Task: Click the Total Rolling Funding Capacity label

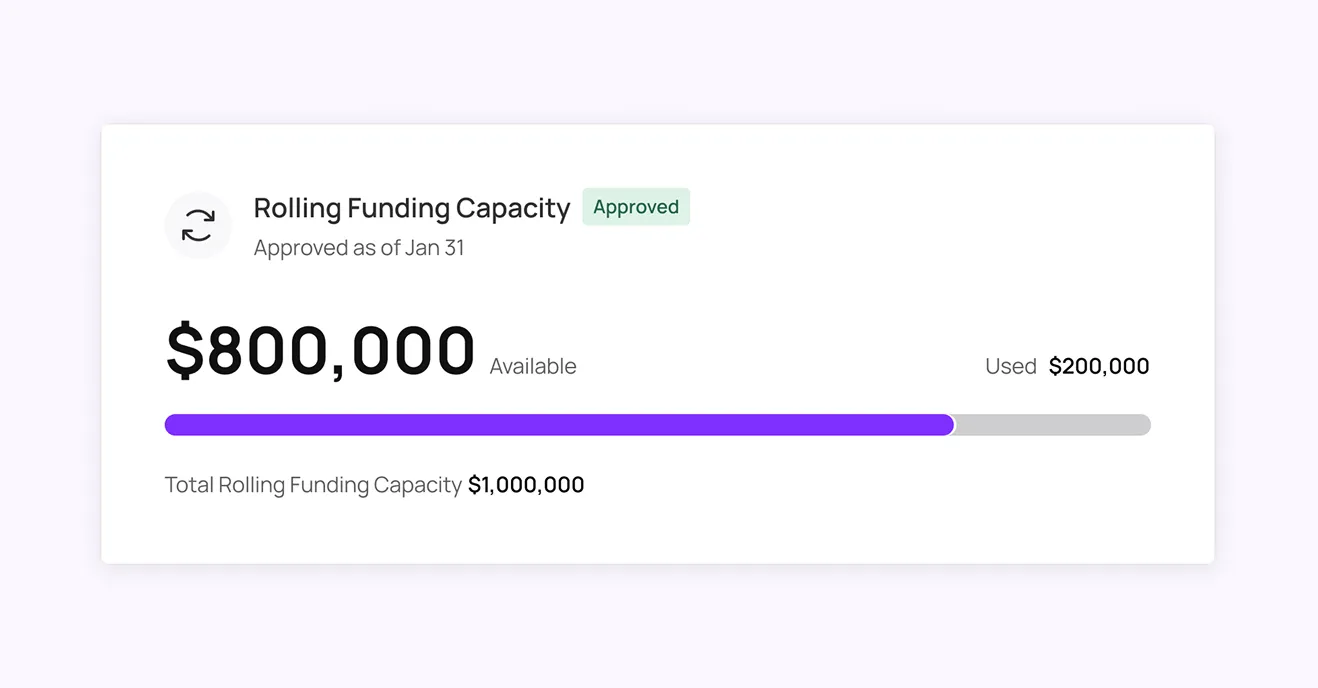Action: [313, 485]
